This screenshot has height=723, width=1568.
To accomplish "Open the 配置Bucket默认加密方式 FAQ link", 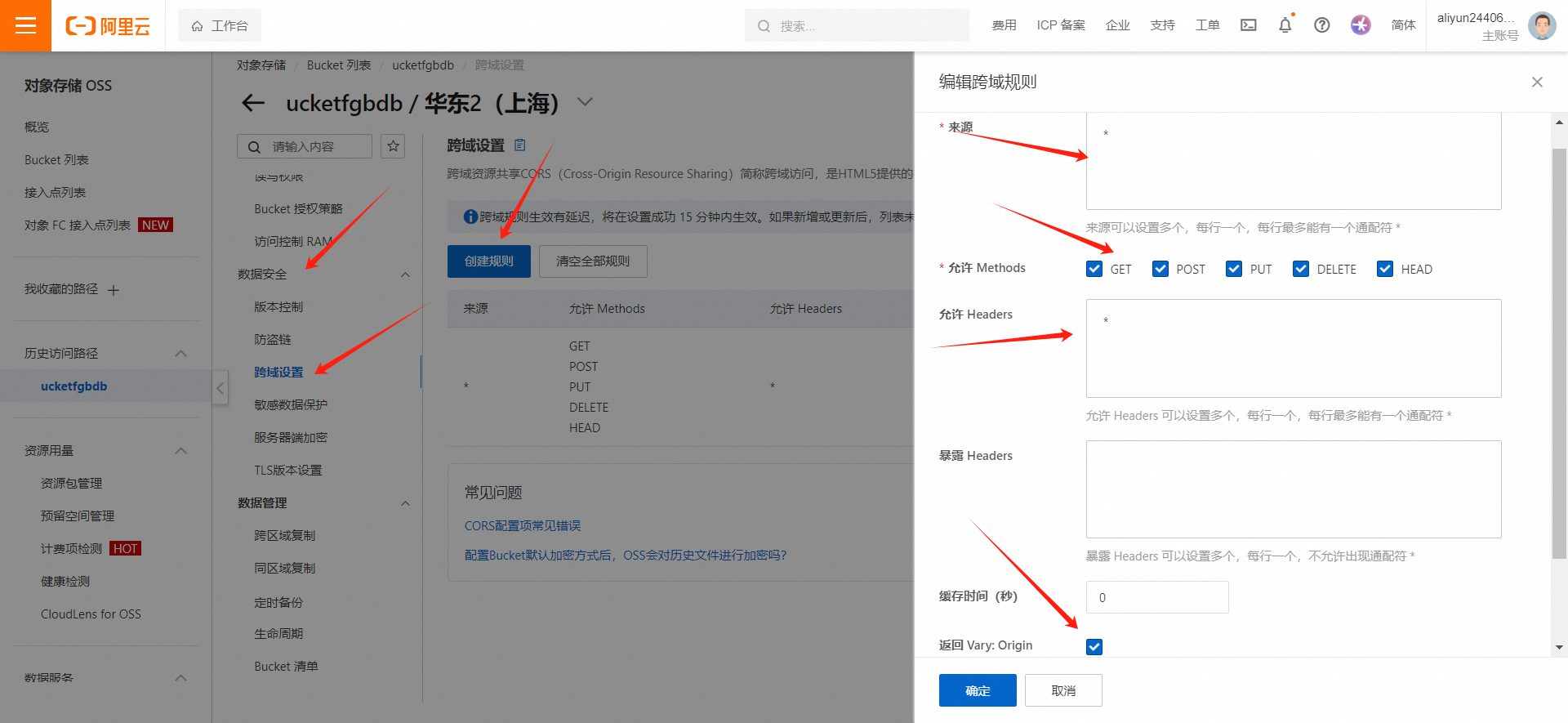I will pyautogui.click(x=626, y=556).
